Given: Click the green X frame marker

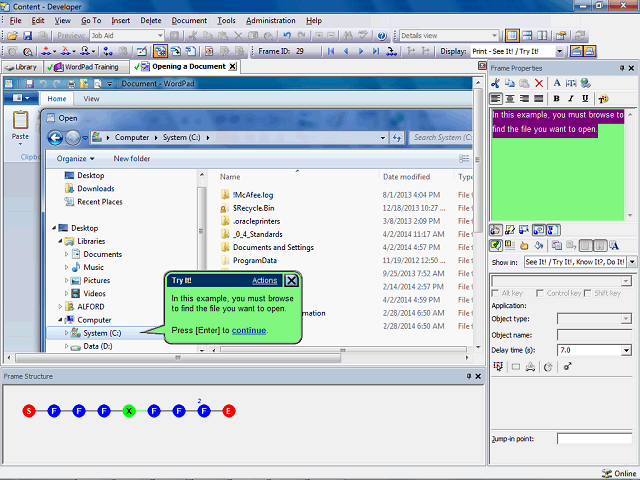Looking at the screenshot, I should (x=129, y=411).
